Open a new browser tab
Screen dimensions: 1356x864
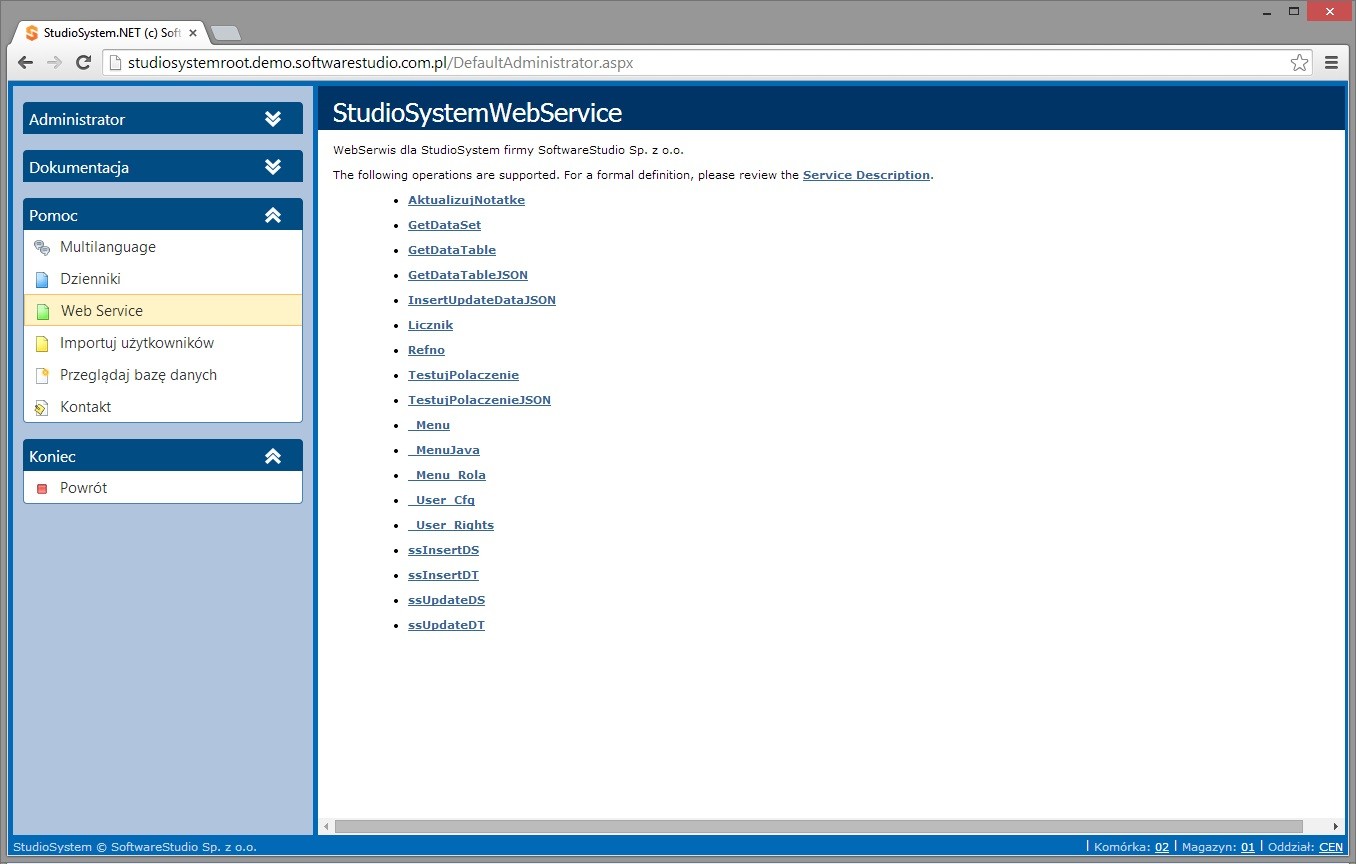pyautogui.click(x=227, y=33)
